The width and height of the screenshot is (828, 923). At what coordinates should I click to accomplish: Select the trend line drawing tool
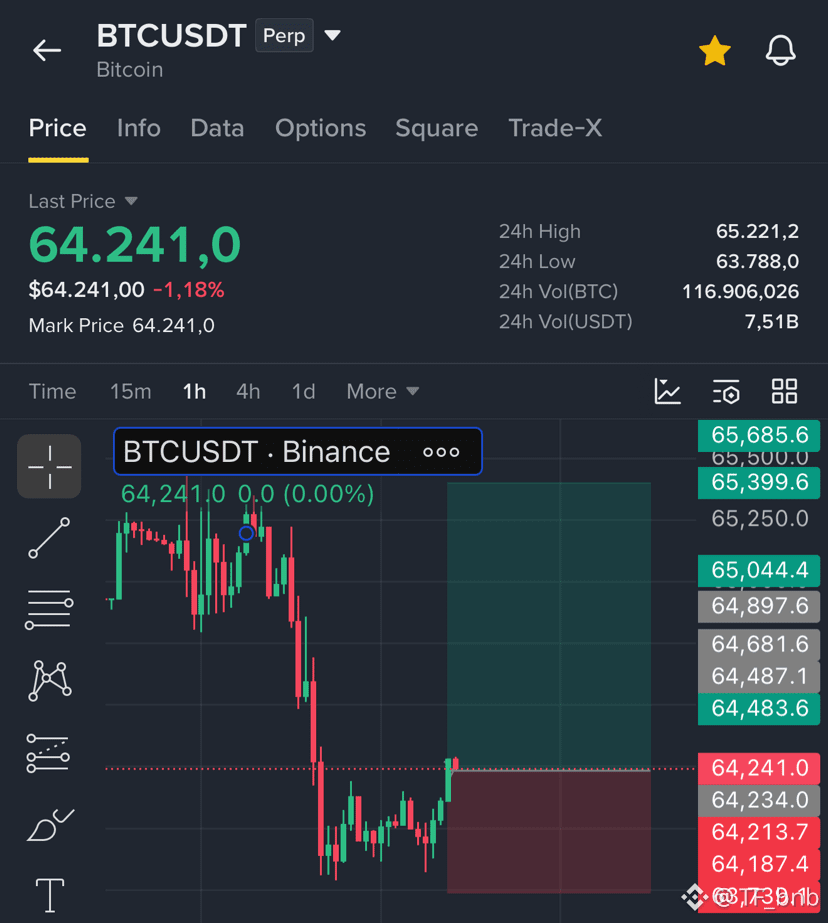(x=49, y=538)
